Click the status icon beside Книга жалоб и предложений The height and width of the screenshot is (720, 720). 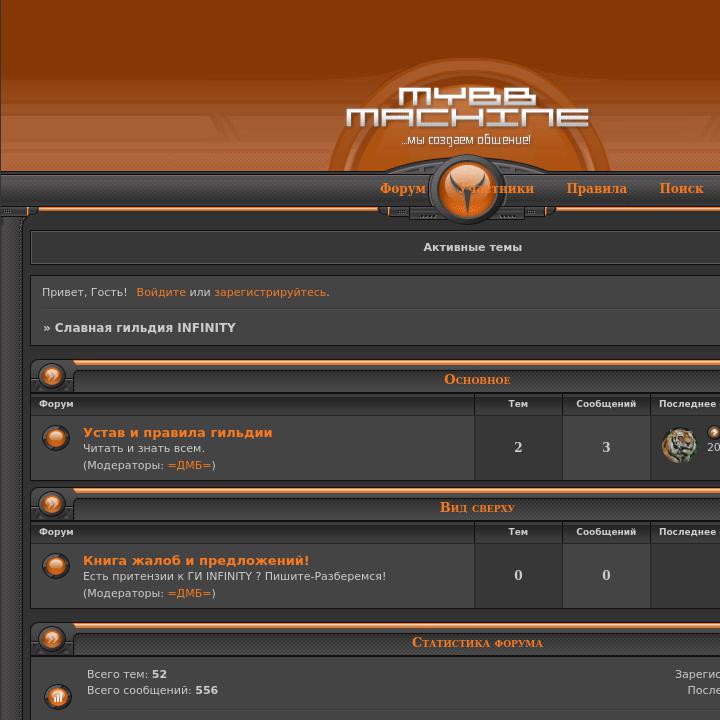tap(56, 565)
